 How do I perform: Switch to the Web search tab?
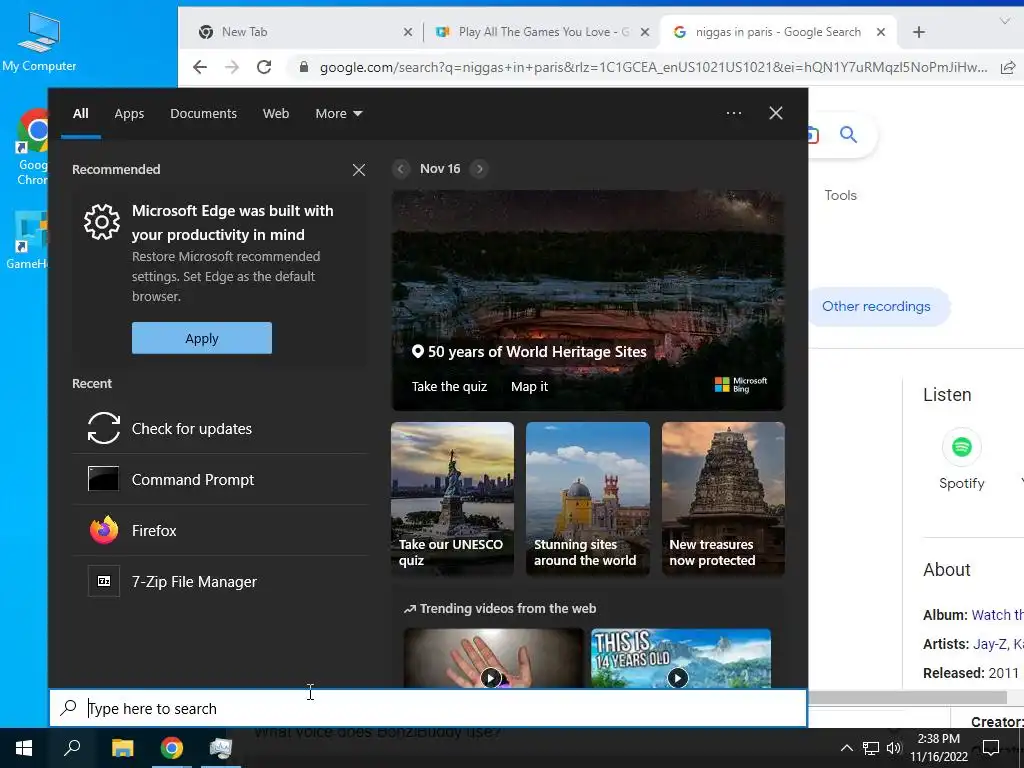(x=276, y=114)
